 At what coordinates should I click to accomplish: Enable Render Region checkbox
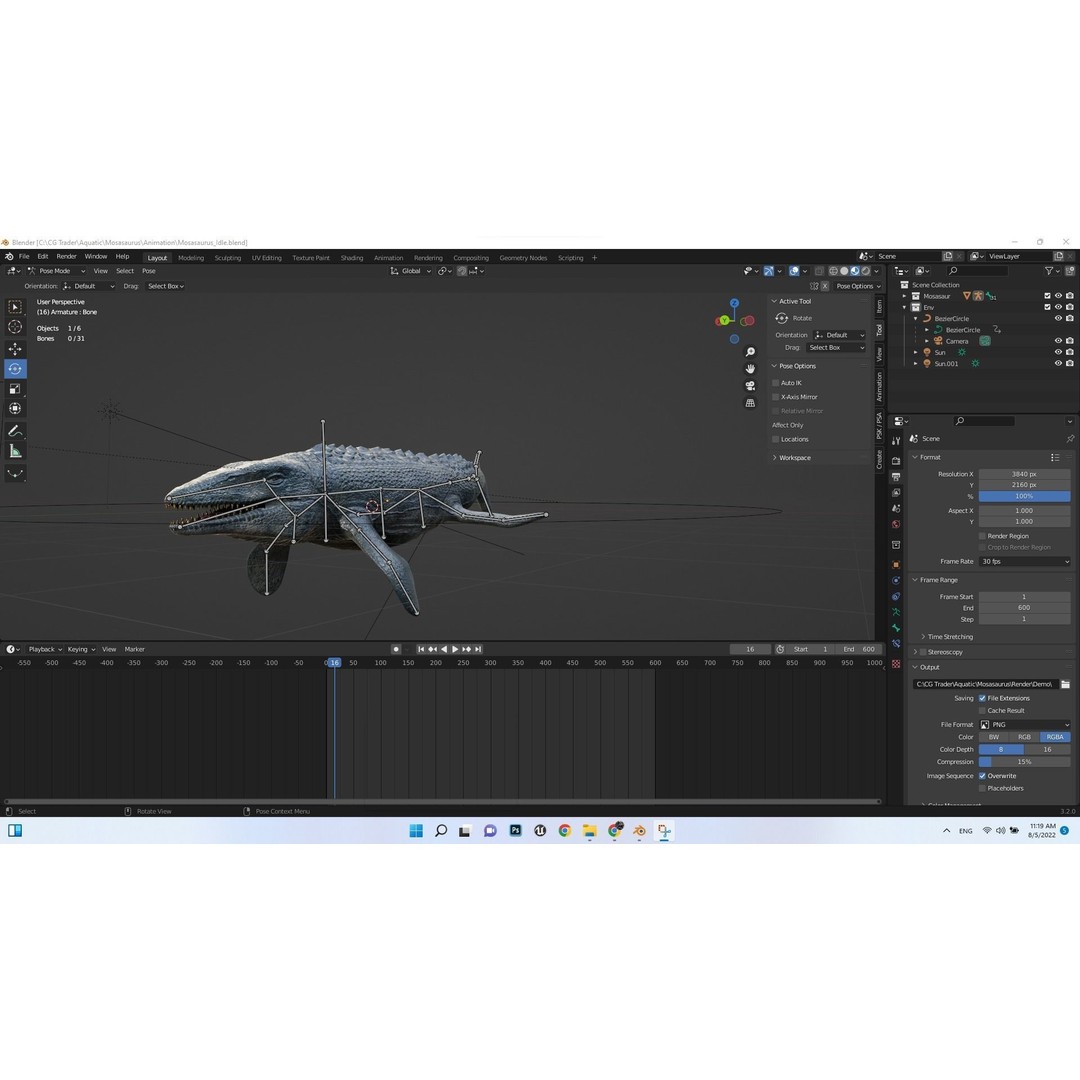click(982, 536)
